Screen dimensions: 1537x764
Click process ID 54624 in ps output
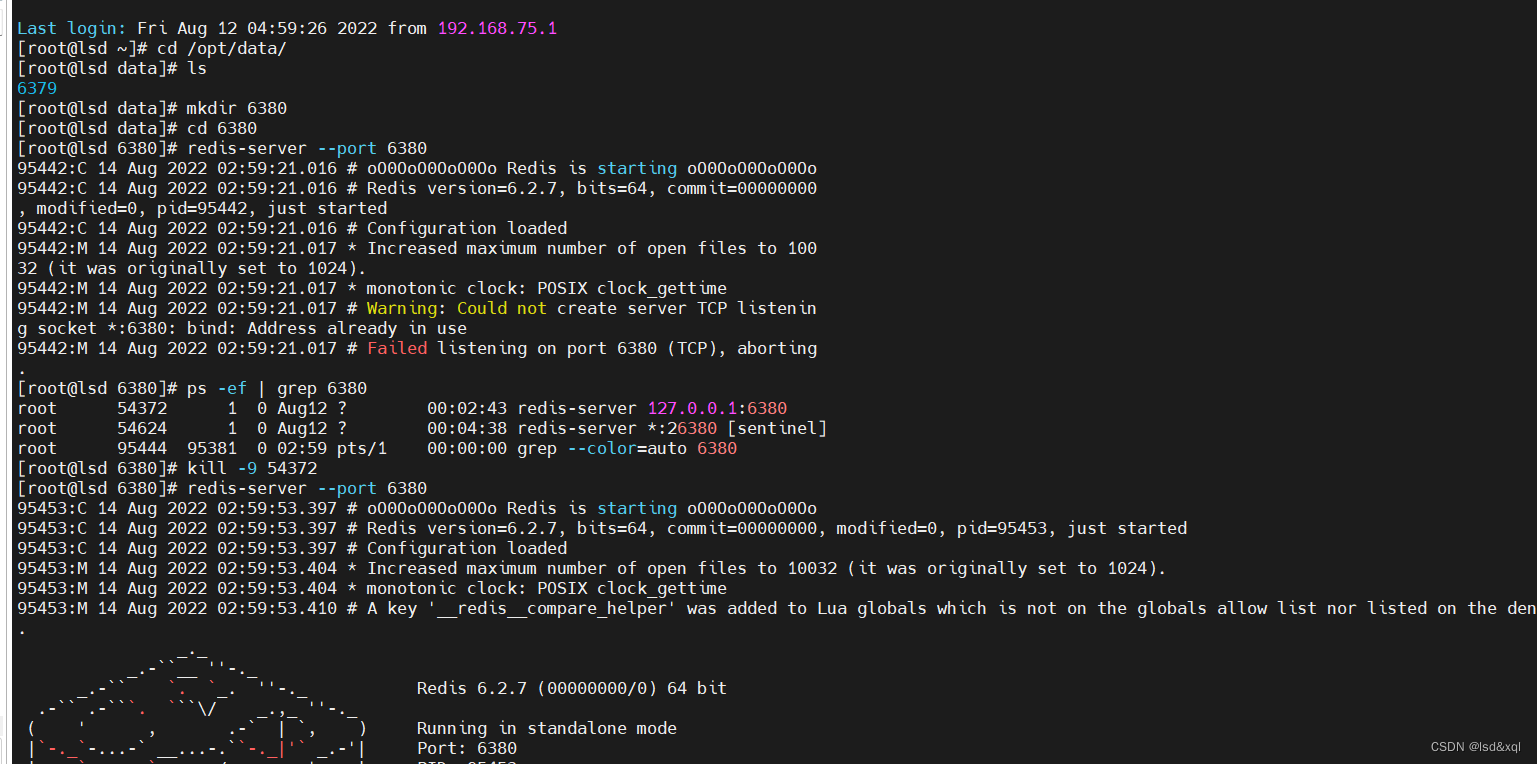[142, 428]
